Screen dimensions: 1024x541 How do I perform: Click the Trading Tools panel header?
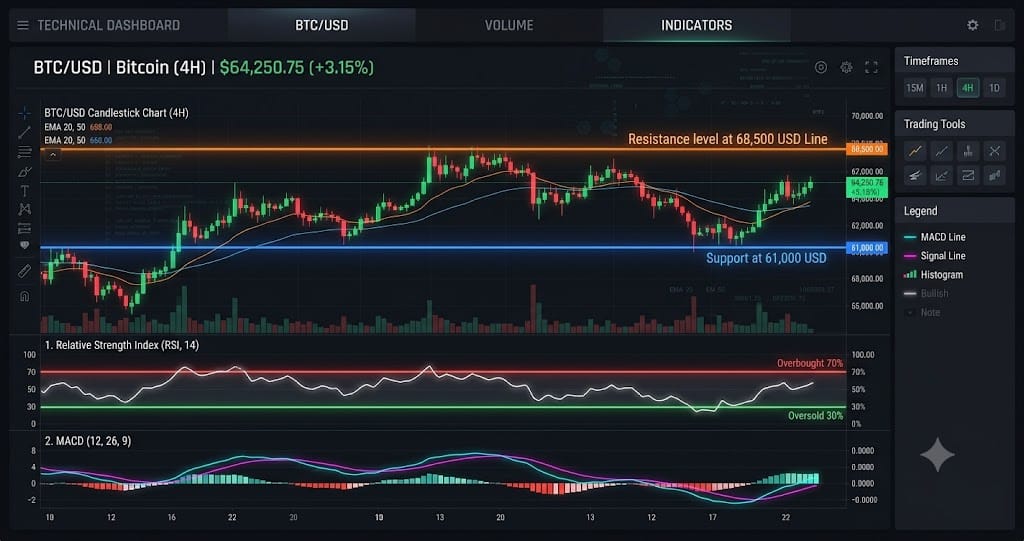[954, 123]
